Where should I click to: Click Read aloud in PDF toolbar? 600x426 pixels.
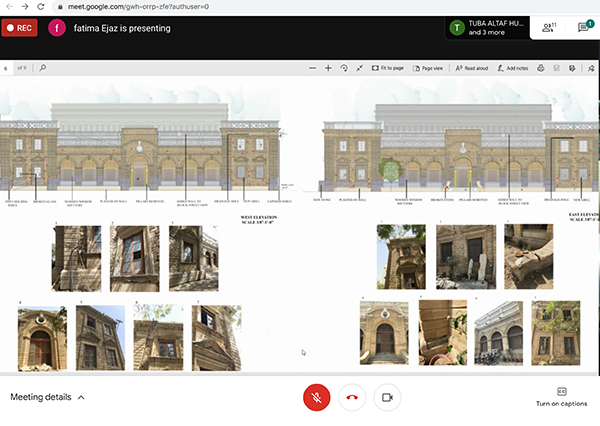point(470,68)
